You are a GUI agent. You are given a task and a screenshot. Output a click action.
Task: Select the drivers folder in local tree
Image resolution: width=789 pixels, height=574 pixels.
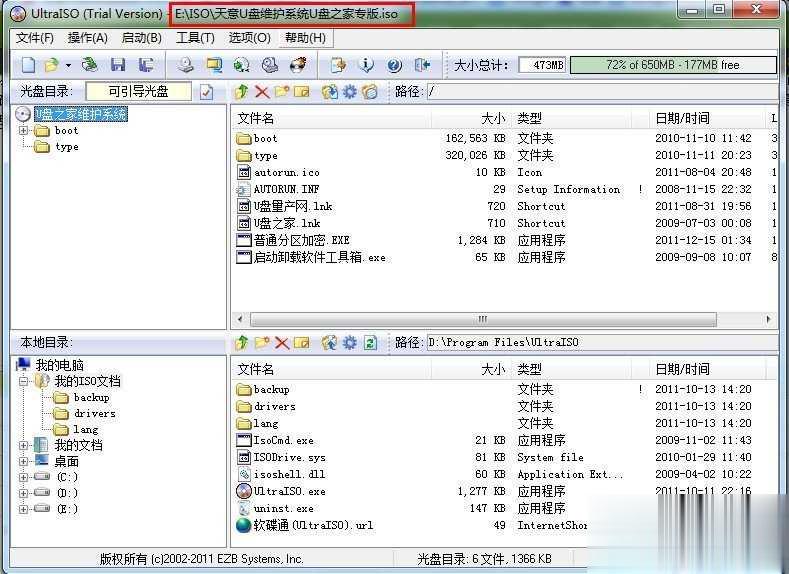click(x=95, y=414)
